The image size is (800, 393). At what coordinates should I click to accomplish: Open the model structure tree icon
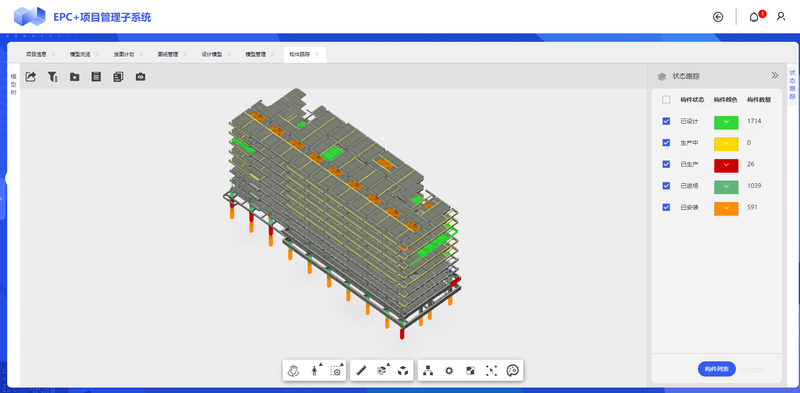[428, 371]
